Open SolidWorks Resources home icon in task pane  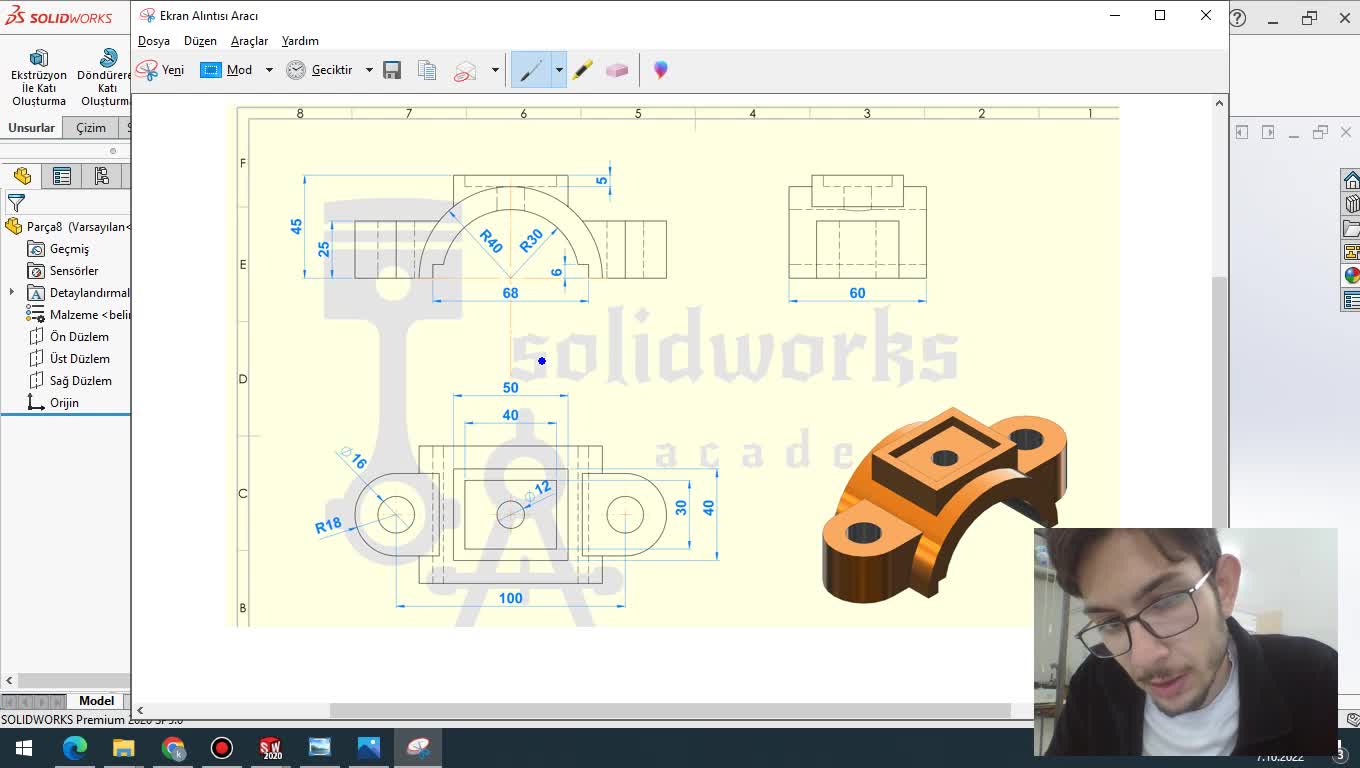click(x=1351, y=180)
